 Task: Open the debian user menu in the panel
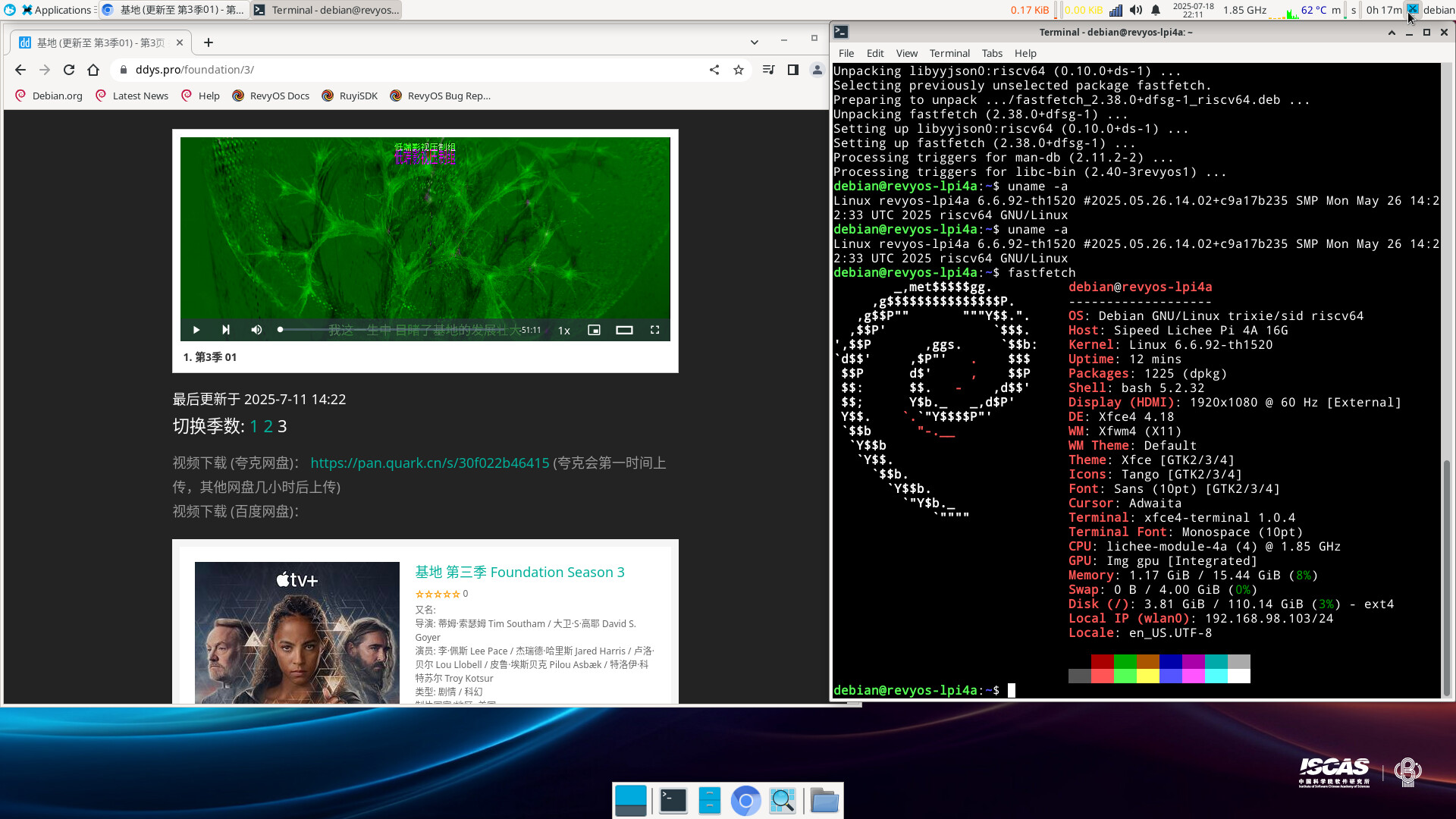pos(1439,10)
